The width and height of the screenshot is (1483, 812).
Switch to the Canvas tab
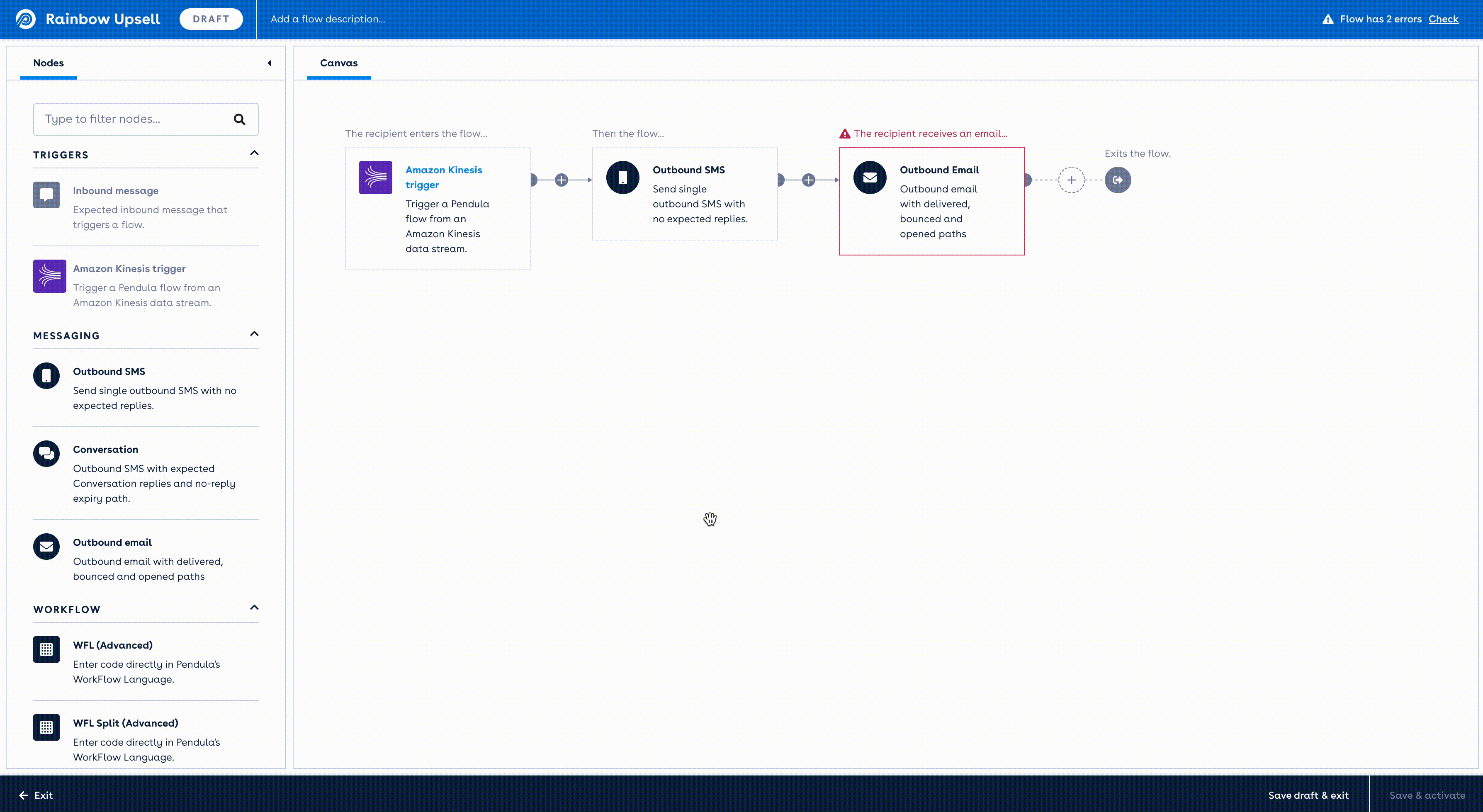point(338,63)
